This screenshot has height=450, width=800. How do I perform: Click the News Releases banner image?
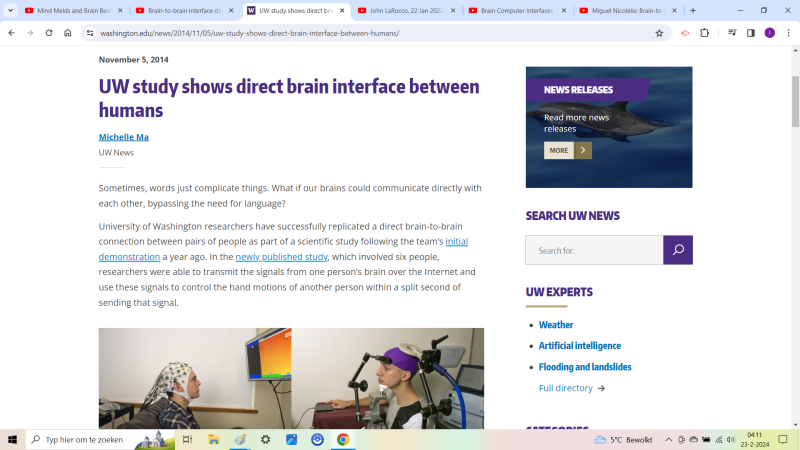point(609,127)
